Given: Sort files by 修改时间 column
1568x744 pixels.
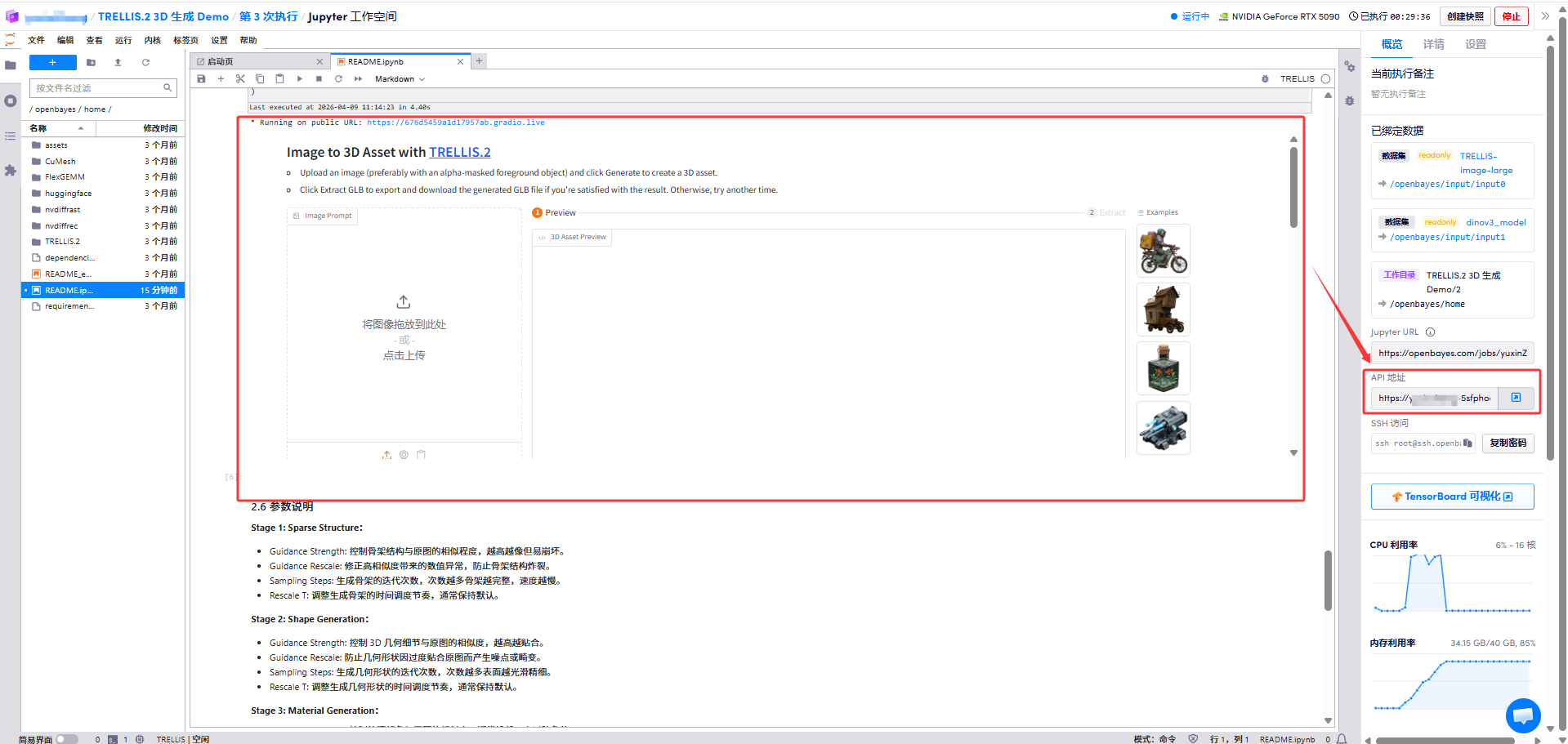Looking at the screenshot, I should [x=141, y=128].
